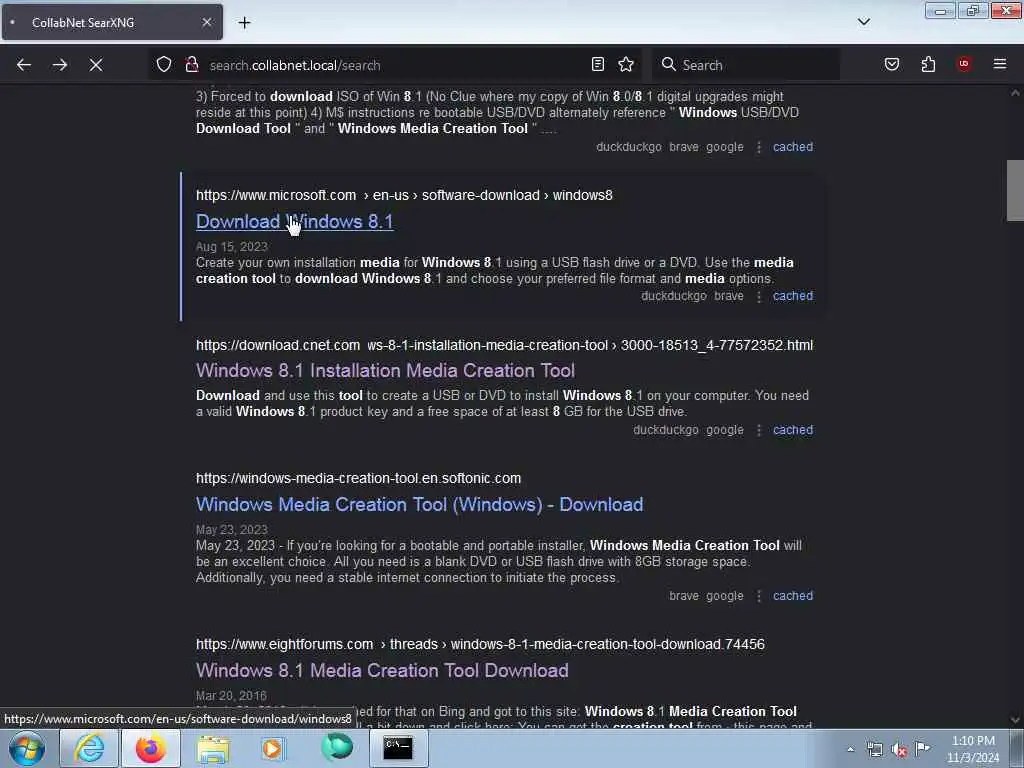Launch Internet Explorer from taskbar
The image size is (1024, 768).
point(89,748)
